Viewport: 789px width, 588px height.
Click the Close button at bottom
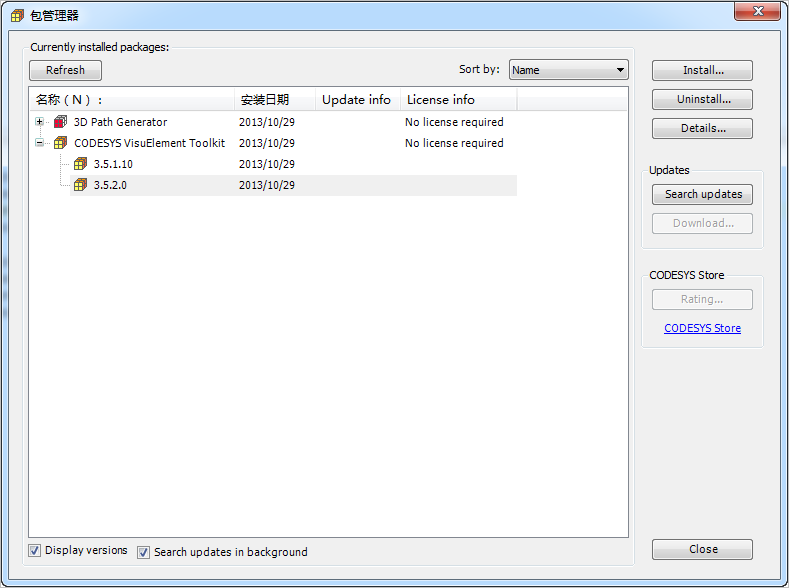coord(702,549)
